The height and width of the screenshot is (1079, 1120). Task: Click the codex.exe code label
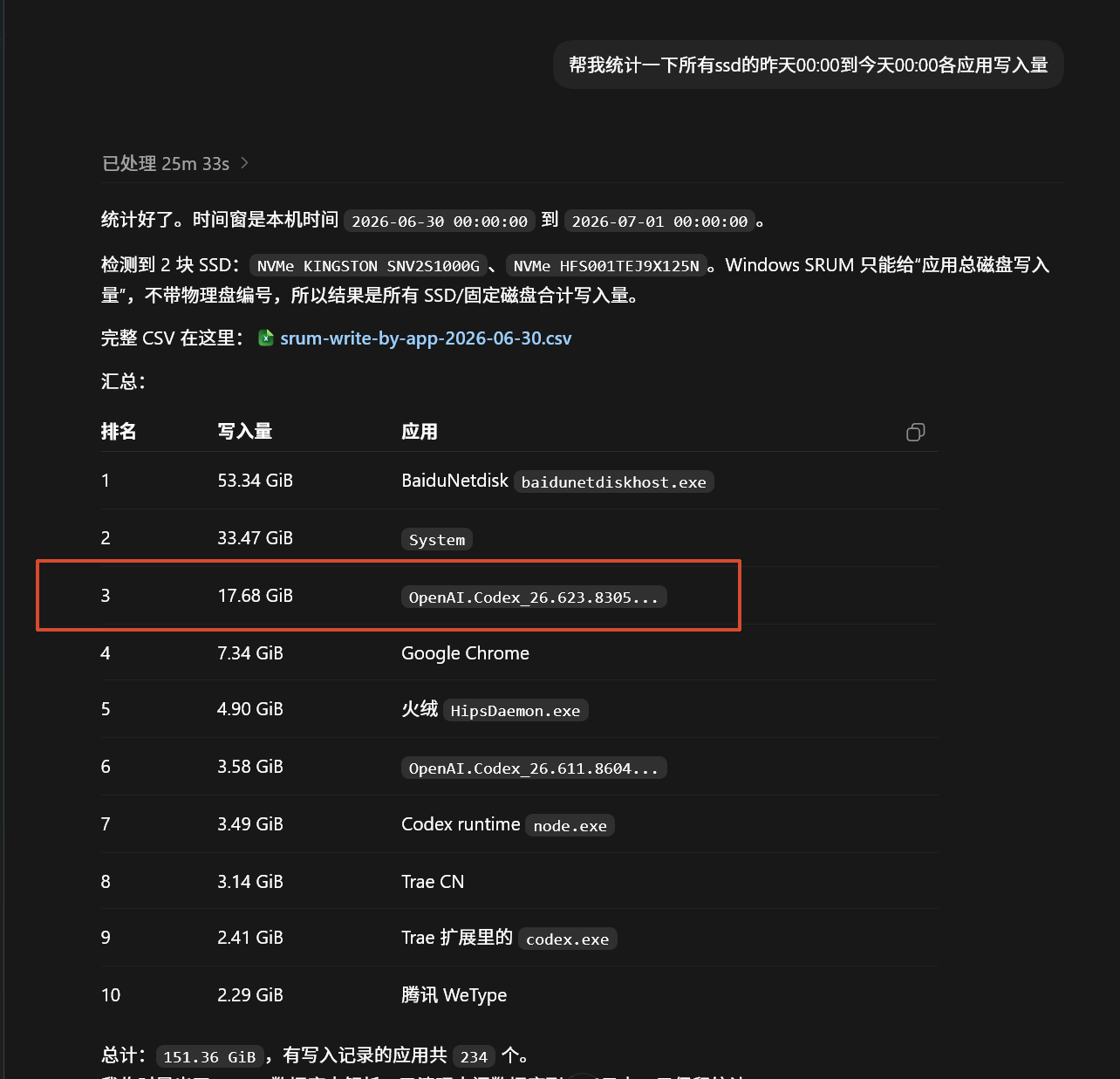click(568, 939)
